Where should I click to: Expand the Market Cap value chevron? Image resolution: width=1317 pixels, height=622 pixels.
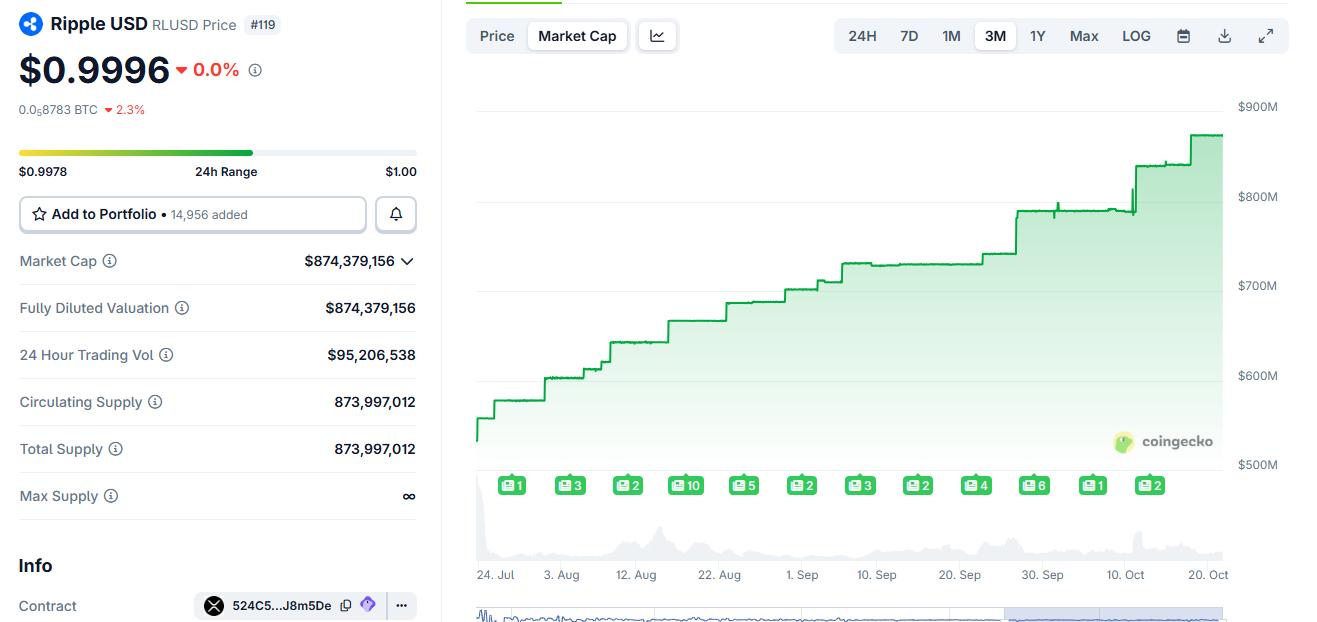click(x=407, y=261)
